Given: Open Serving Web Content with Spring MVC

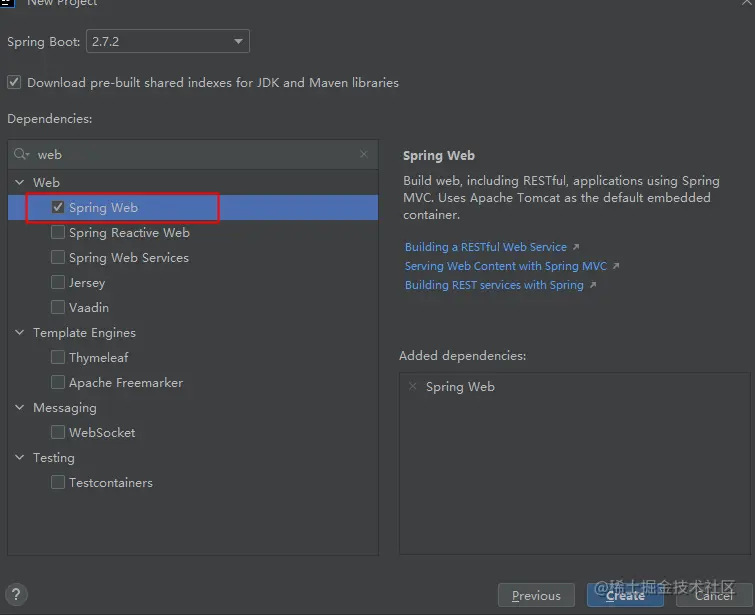Looking at the screenshot, I should 506,266.
